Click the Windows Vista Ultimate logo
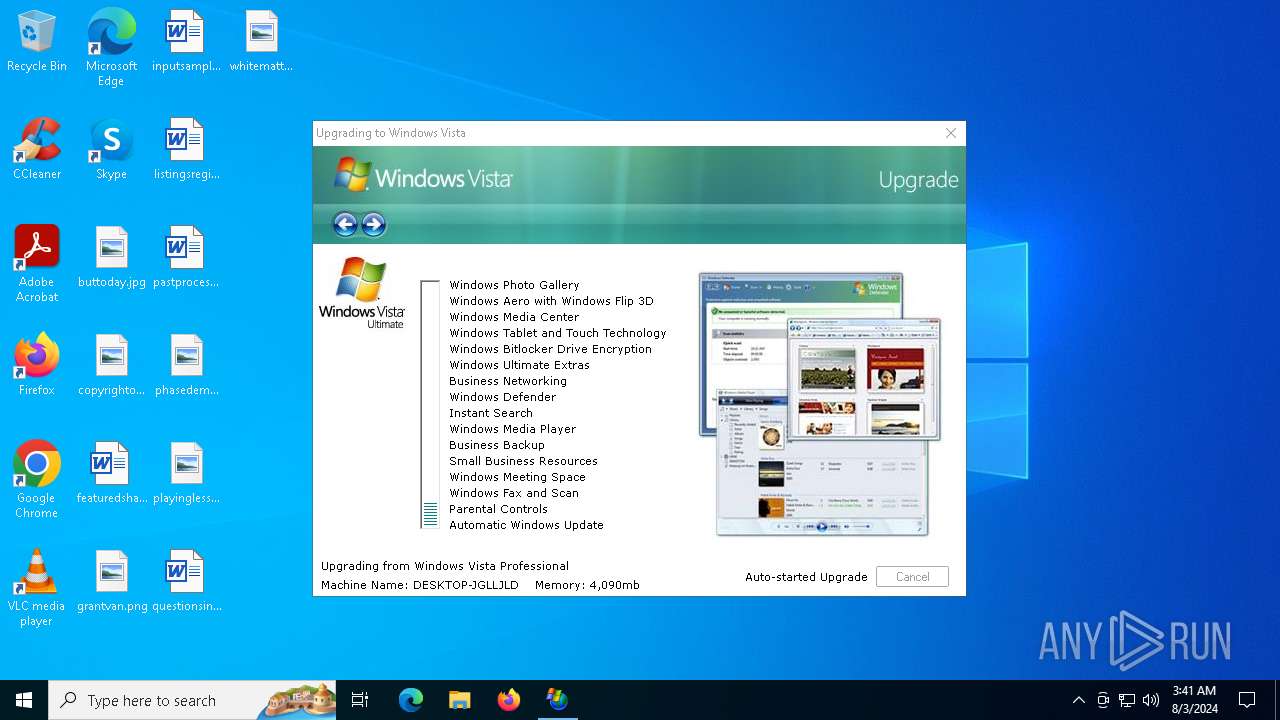This screenshot has width=1280, height=720. (x=362, y=293)
